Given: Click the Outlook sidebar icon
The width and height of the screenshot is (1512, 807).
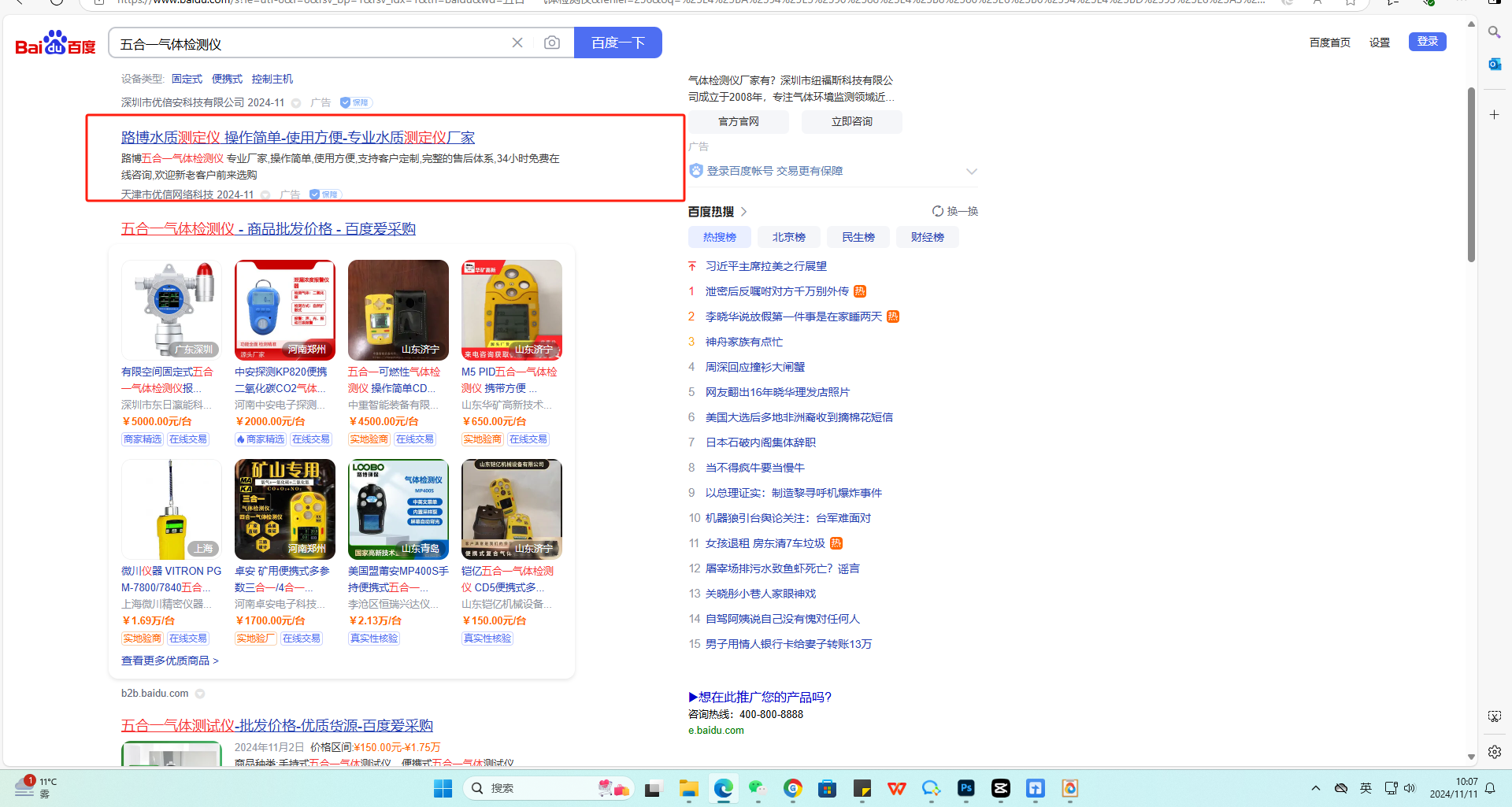Looking at the screenshot, I should (1494, 65).
